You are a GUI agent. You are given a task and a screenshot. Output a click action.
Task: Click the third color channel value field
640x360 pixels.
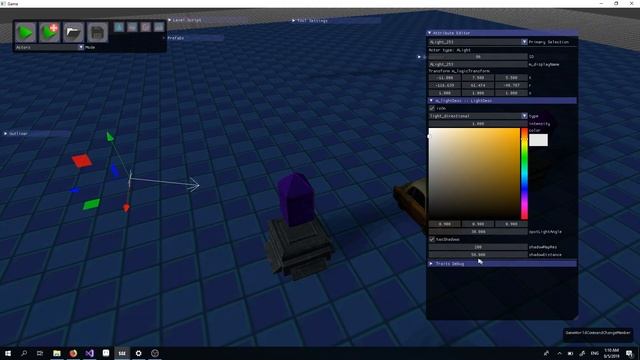511,224
